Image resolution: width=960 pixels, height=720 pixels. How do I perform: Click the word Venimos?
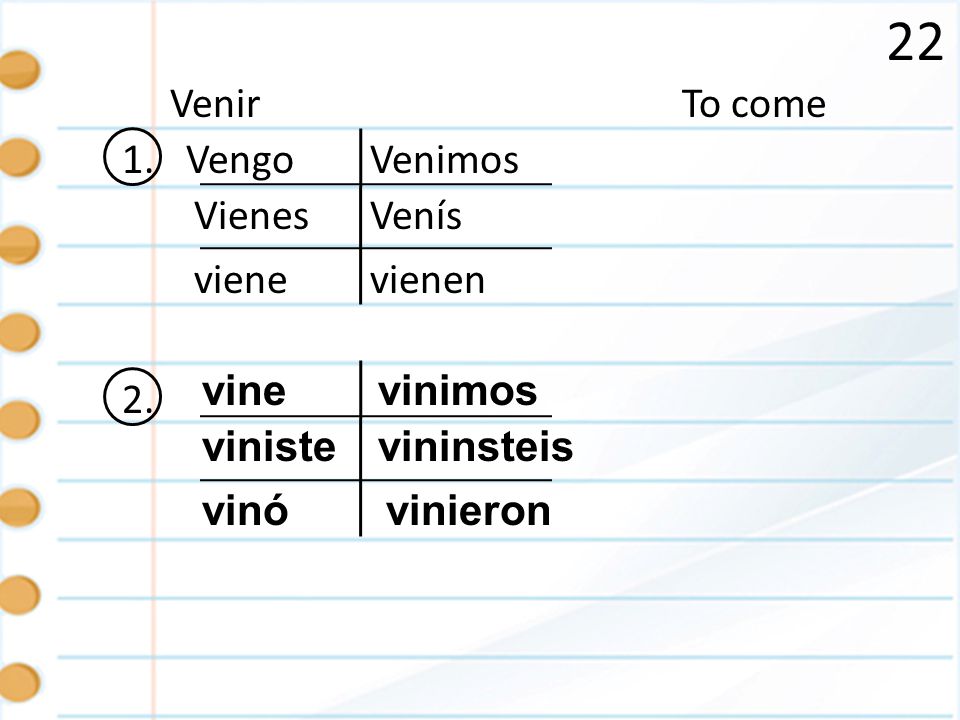(x=444, y=160)
